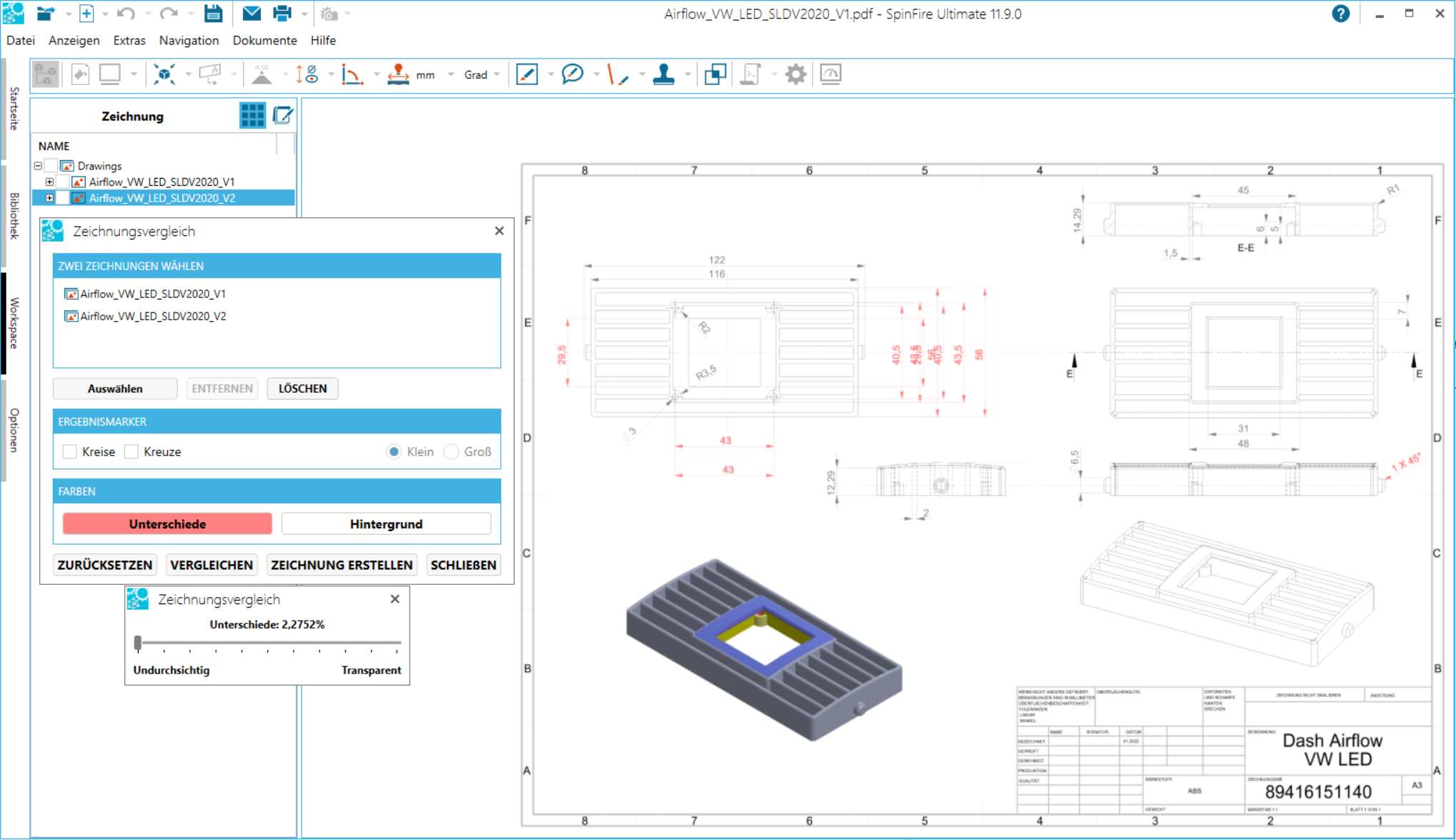The height and width of the screenshot is (840, 1456).
Task: Select the Groß marker size option
Action: click(x=451, y=452)
